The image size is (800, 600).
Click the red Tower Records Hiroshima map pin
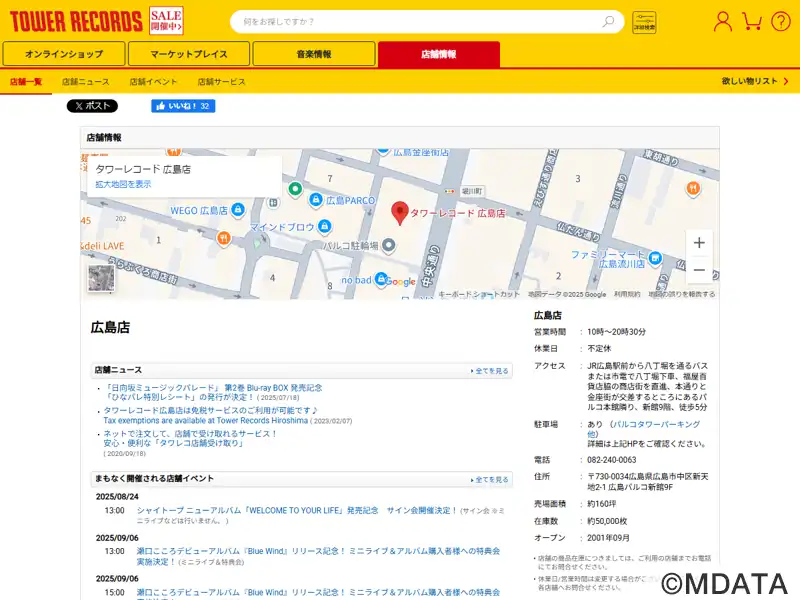(400, 212)
